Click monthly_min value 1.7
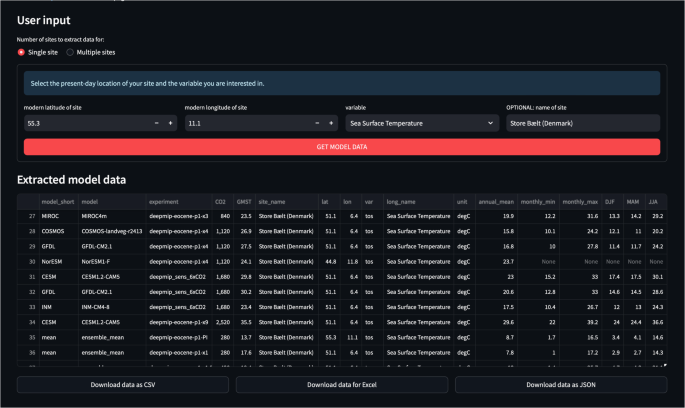 [x=538, y=338]
